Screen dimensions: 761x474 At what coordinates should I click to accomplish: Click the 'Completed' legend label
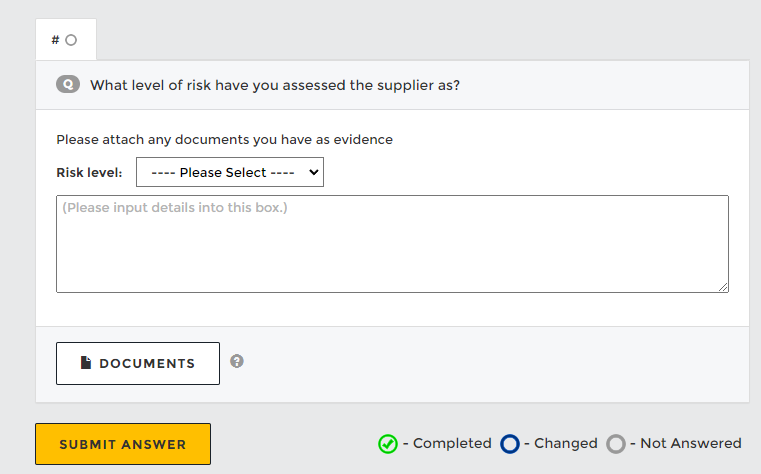[x=451, y=443]
